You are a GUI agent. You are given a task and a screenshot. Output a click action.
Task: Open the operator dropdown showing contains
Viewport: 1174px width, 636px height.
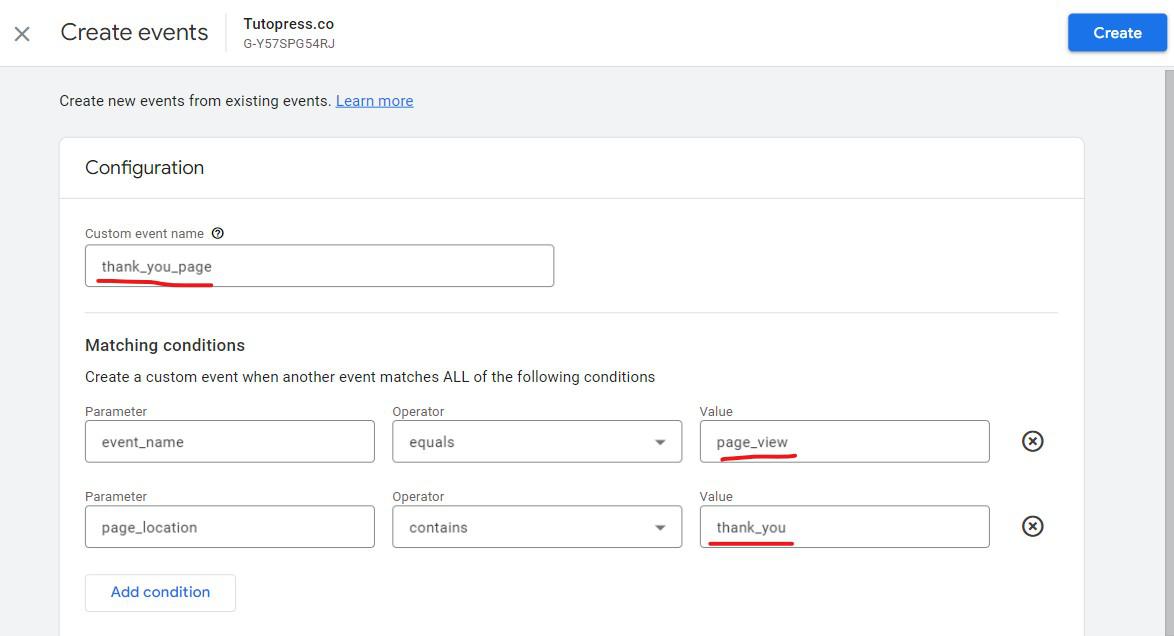(x=536, y=526)
